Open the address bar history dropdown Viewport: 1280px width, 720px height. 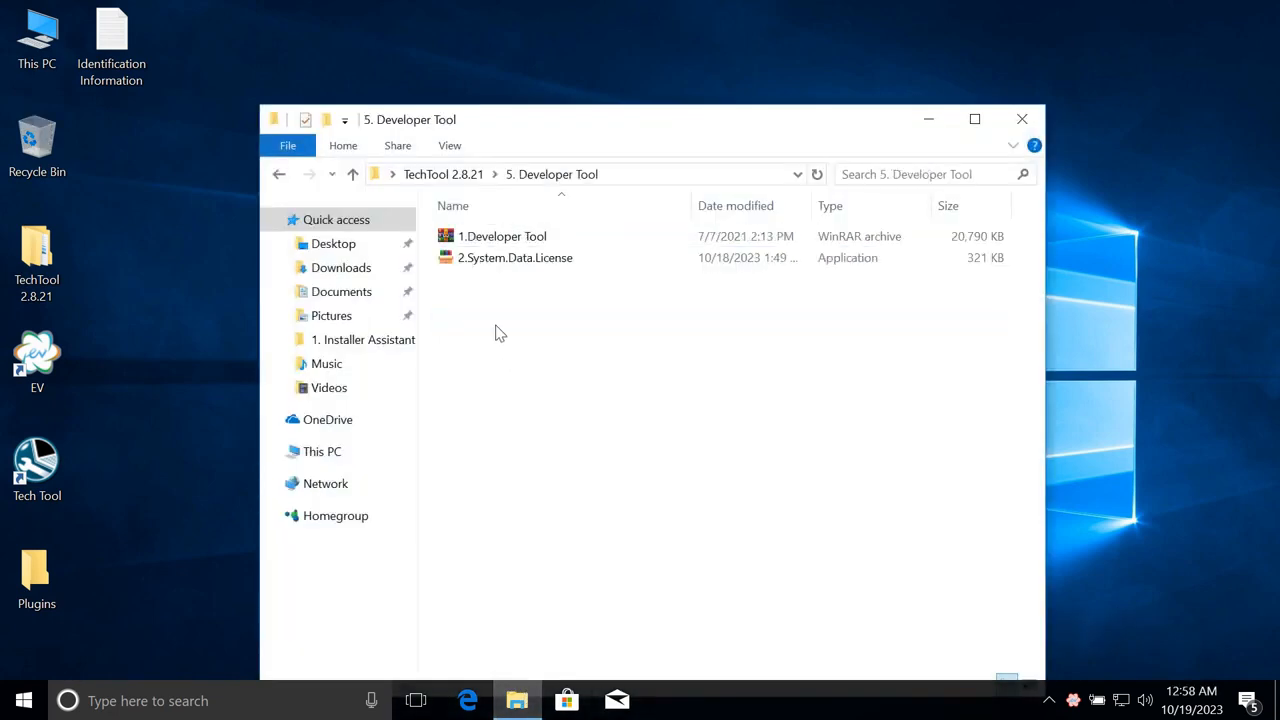[x=797, y=174]
